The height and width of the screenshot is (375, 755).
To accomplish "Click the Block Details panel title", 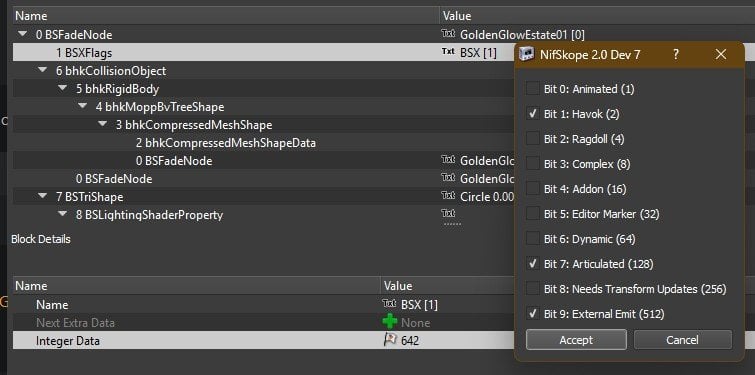I will [41, 239].
